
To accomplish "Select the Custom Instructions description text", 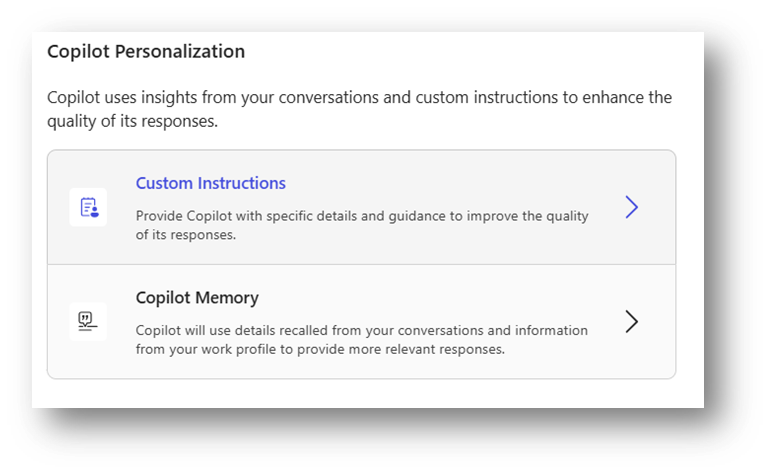I will coord(362,225).
